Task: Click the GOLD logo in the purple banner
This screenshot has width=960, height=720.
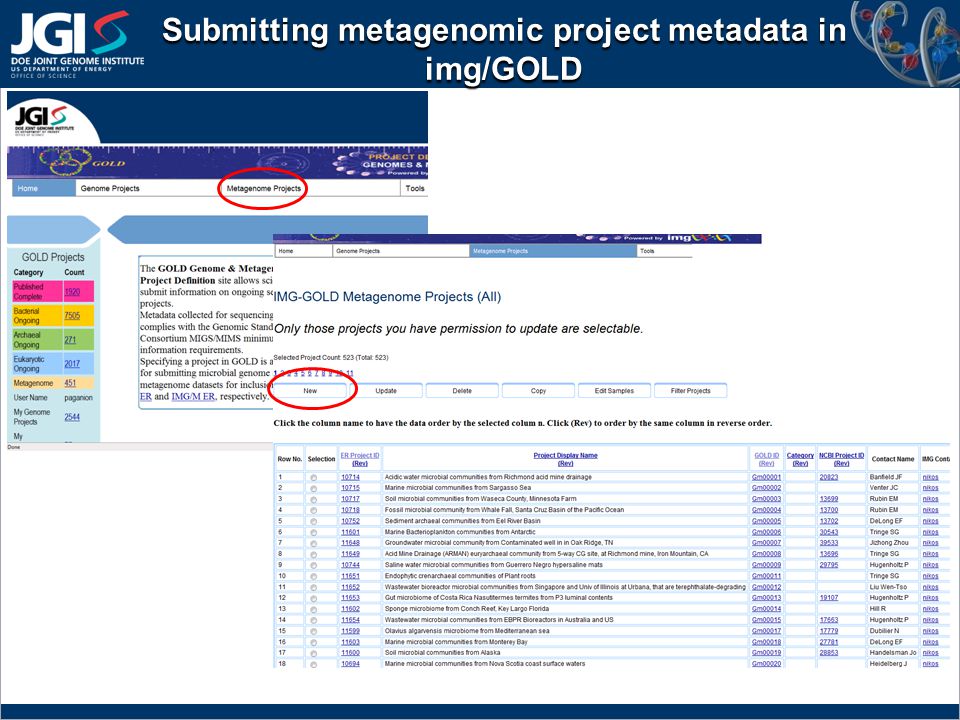Action: pos(82,162)
